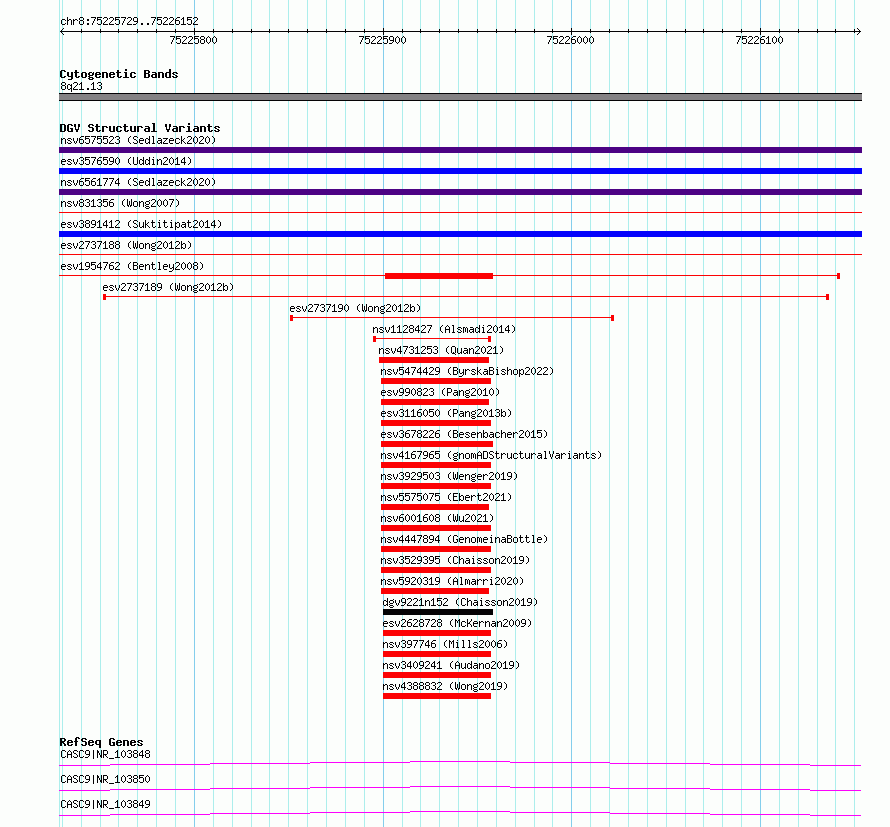Open gene CASC9|NR_103850 label
Image resolution: width=890 pixels, height=827 pixels.
click(x=106, y=779)
